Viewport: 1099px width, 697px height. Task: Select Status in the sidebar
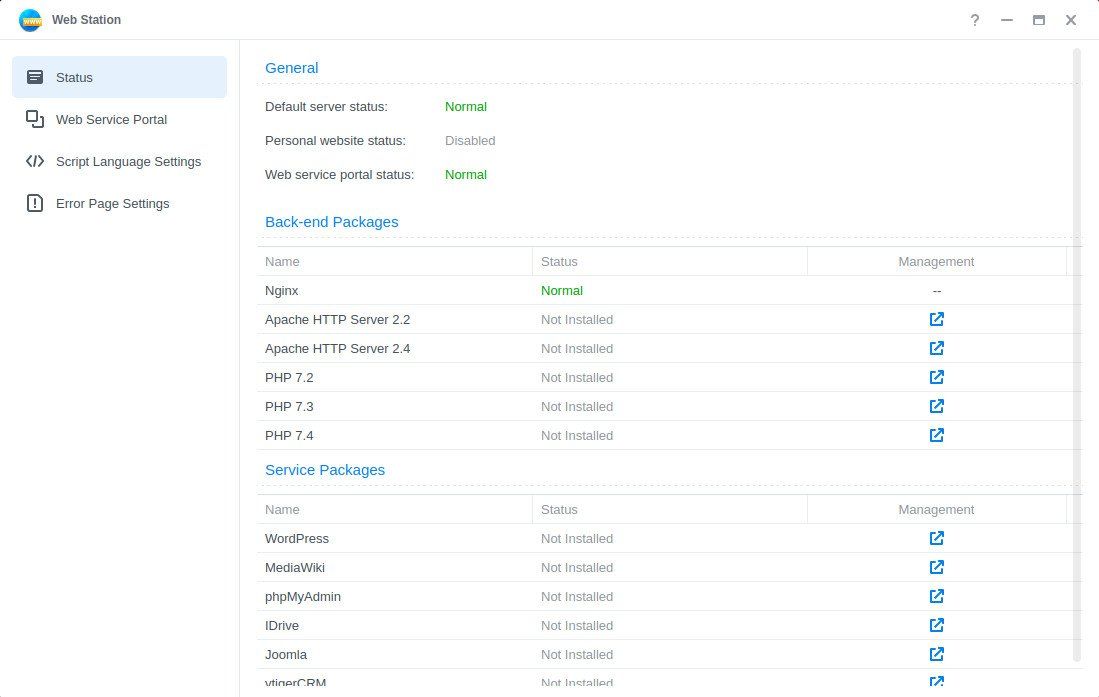tap(119, 77)
